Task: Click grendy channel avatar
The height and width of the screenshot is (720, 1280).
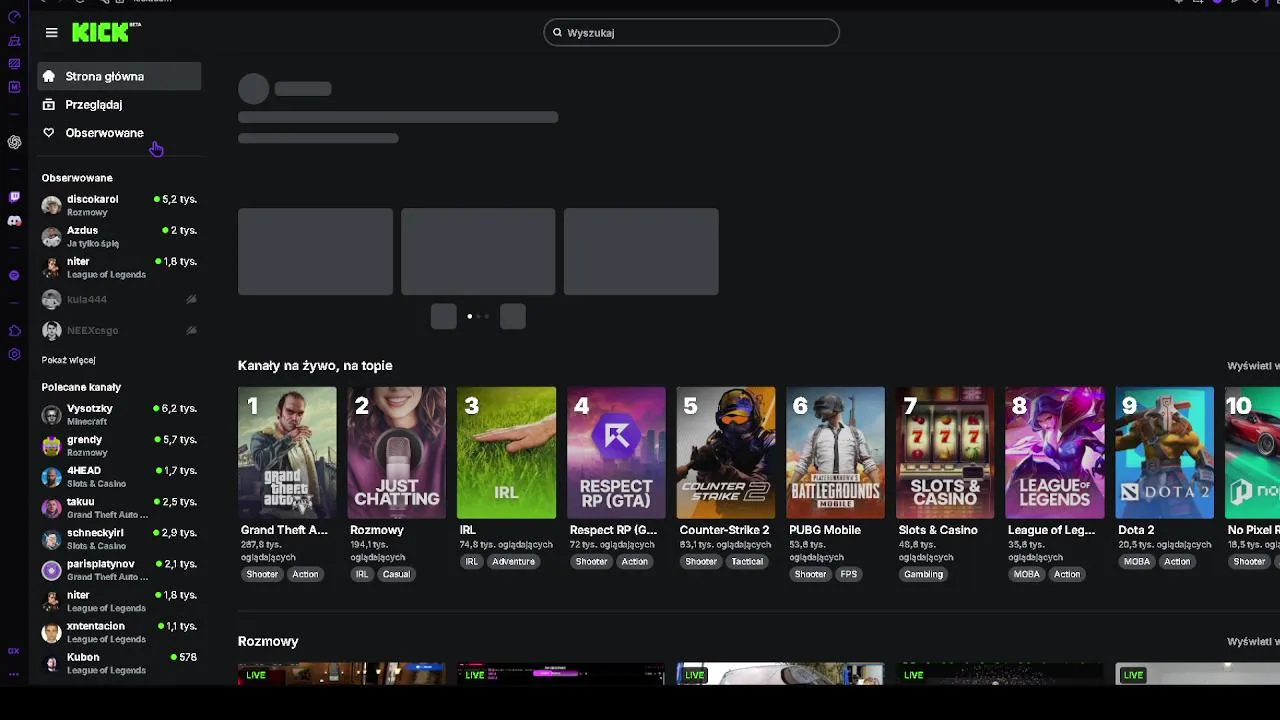Action: [x=51, y=445]
